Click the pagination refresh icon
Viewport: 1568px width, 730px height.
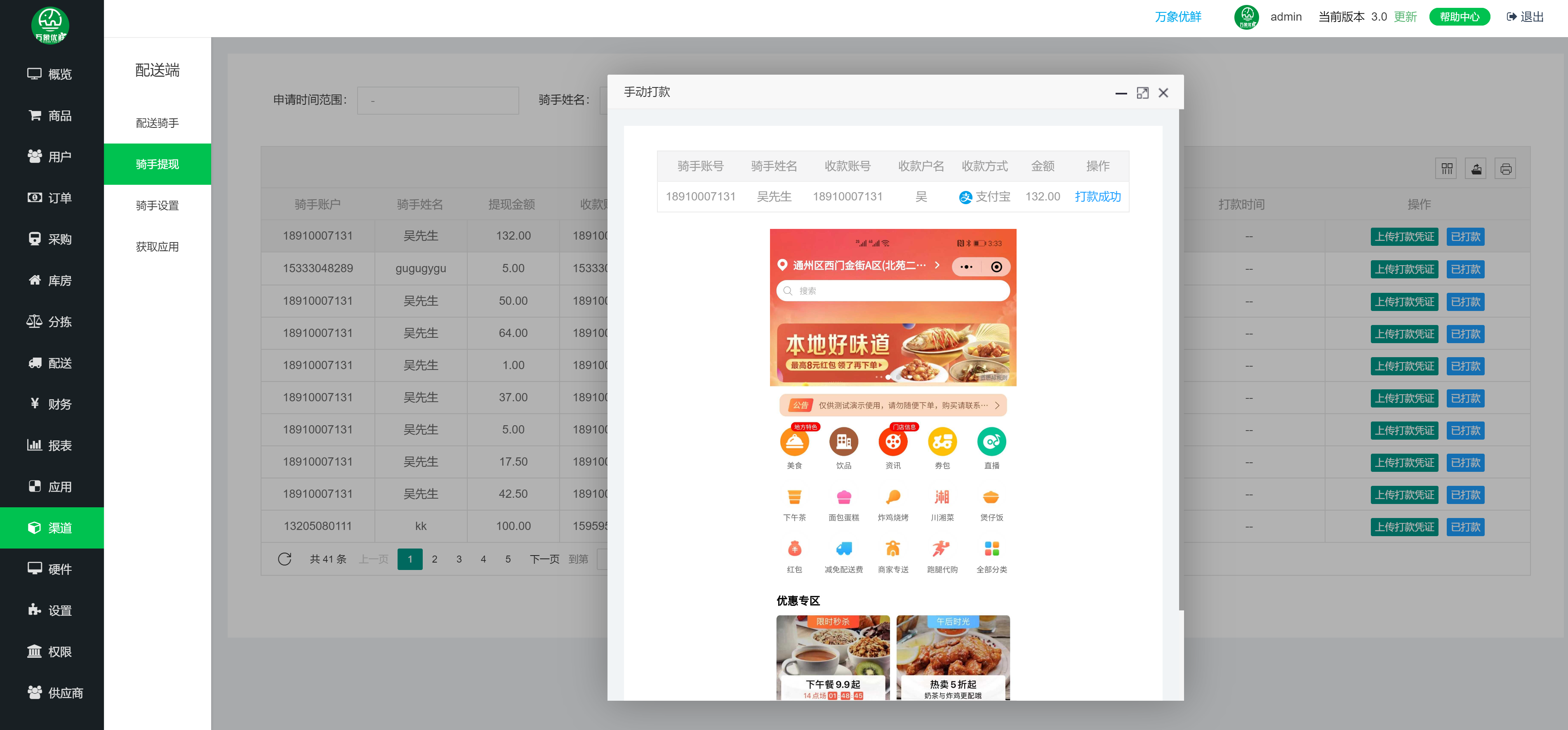(x=284, y=559)
